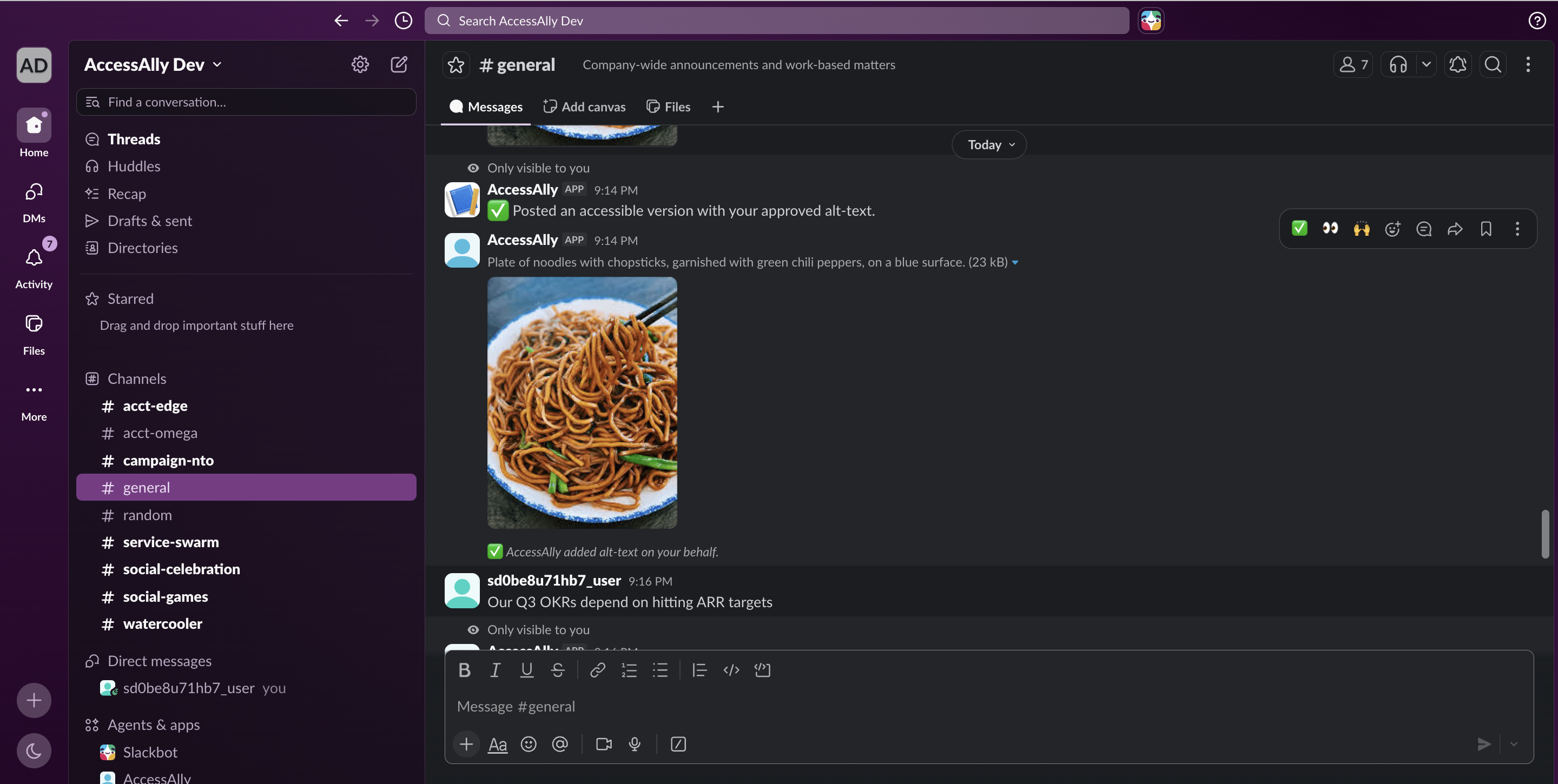Open Slackbot conversation
Viewport: 1558px width, 784px height.
tap(246, 752)
